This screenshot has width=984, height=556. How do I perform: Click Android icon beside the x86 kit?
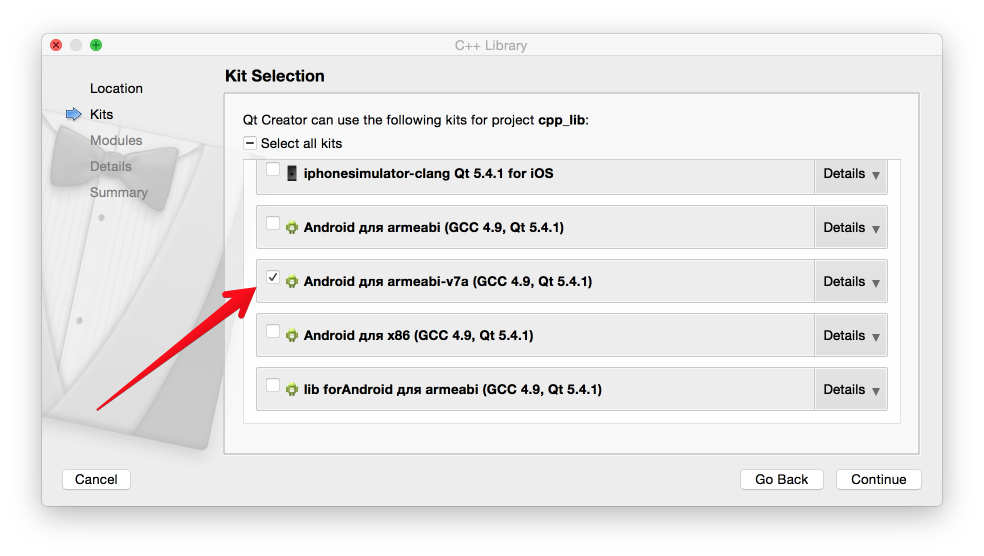292,336
